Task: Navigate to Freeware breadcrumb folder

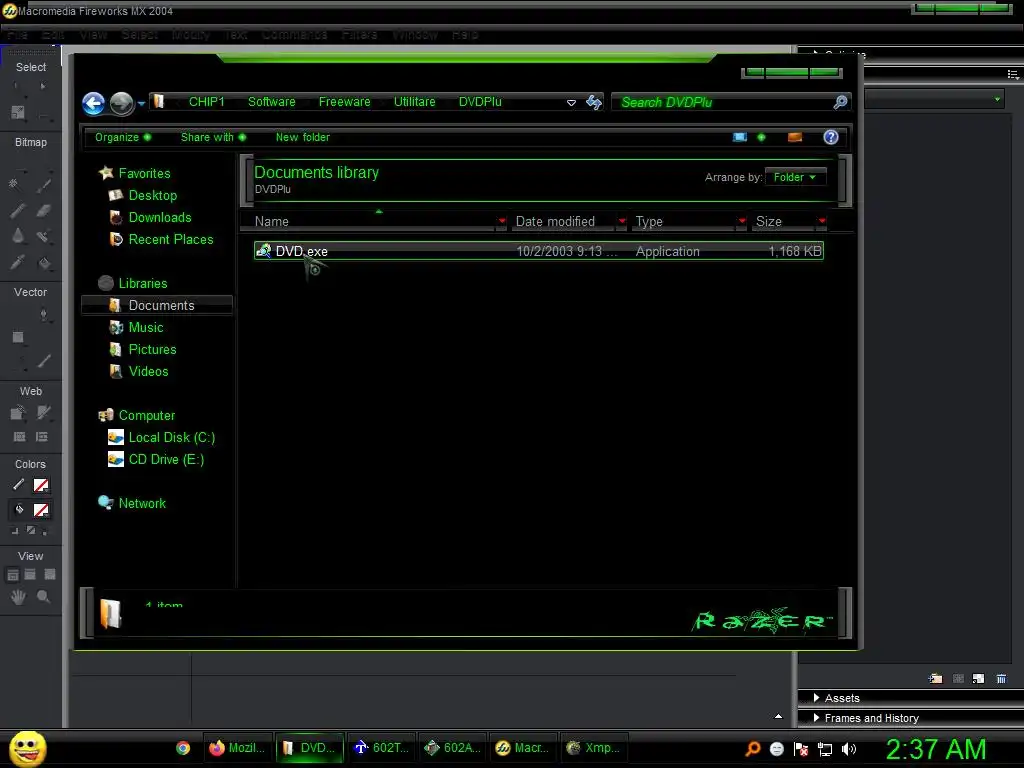Action: [x=344, y=102]
